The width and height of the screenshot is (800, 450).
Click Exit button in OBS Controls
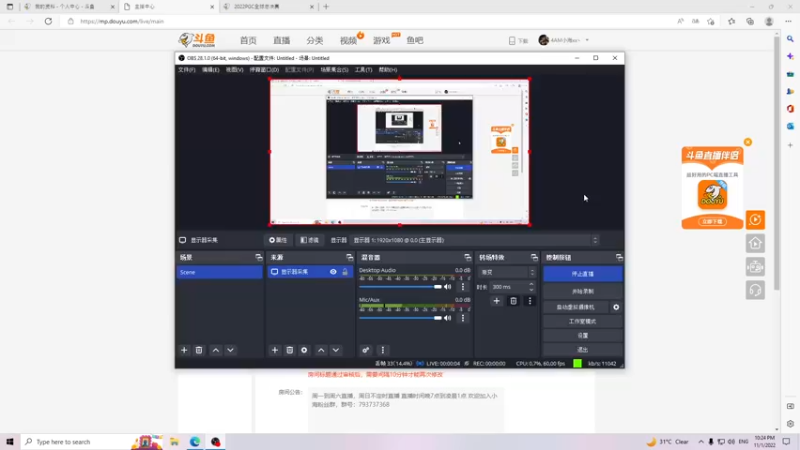pos(583,350)
